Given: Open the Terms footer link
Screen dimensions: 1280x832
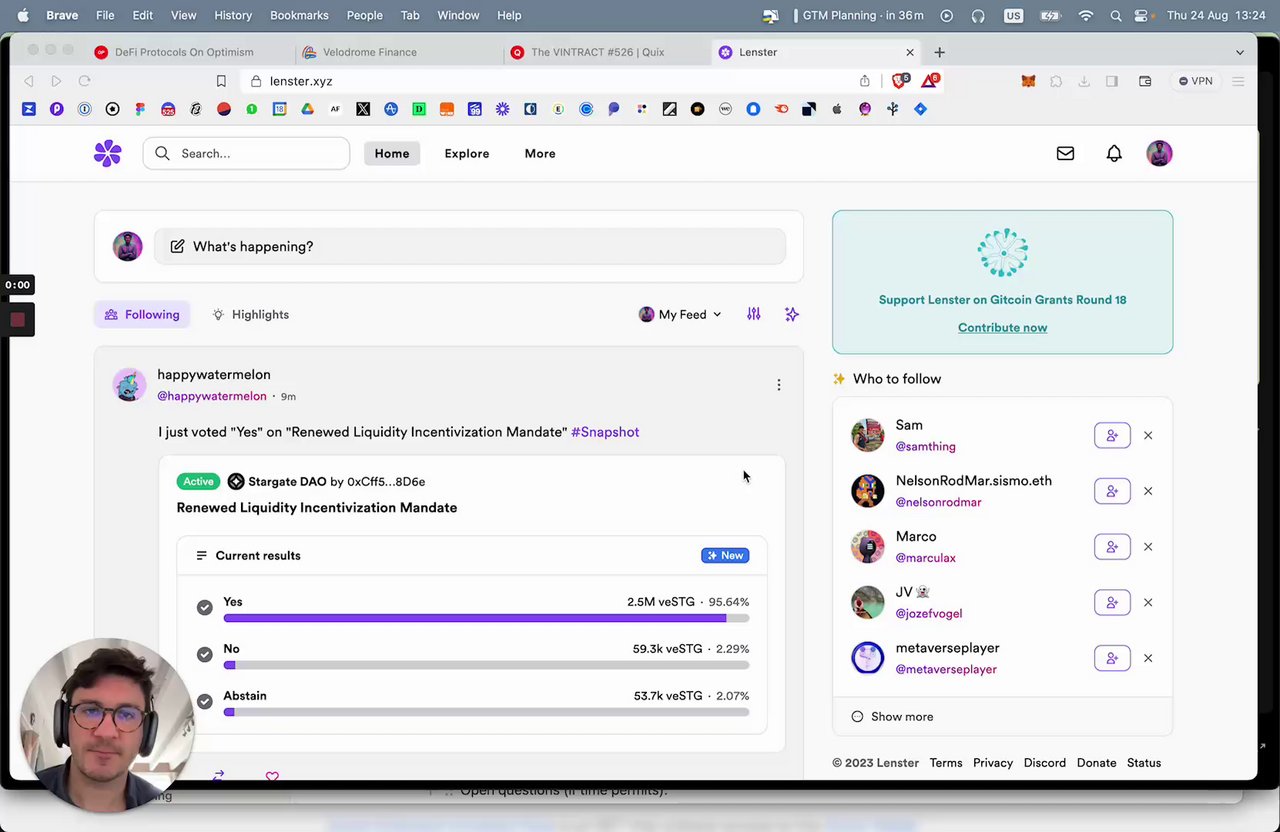Looking at the screenshot, I should click(946, 763).
